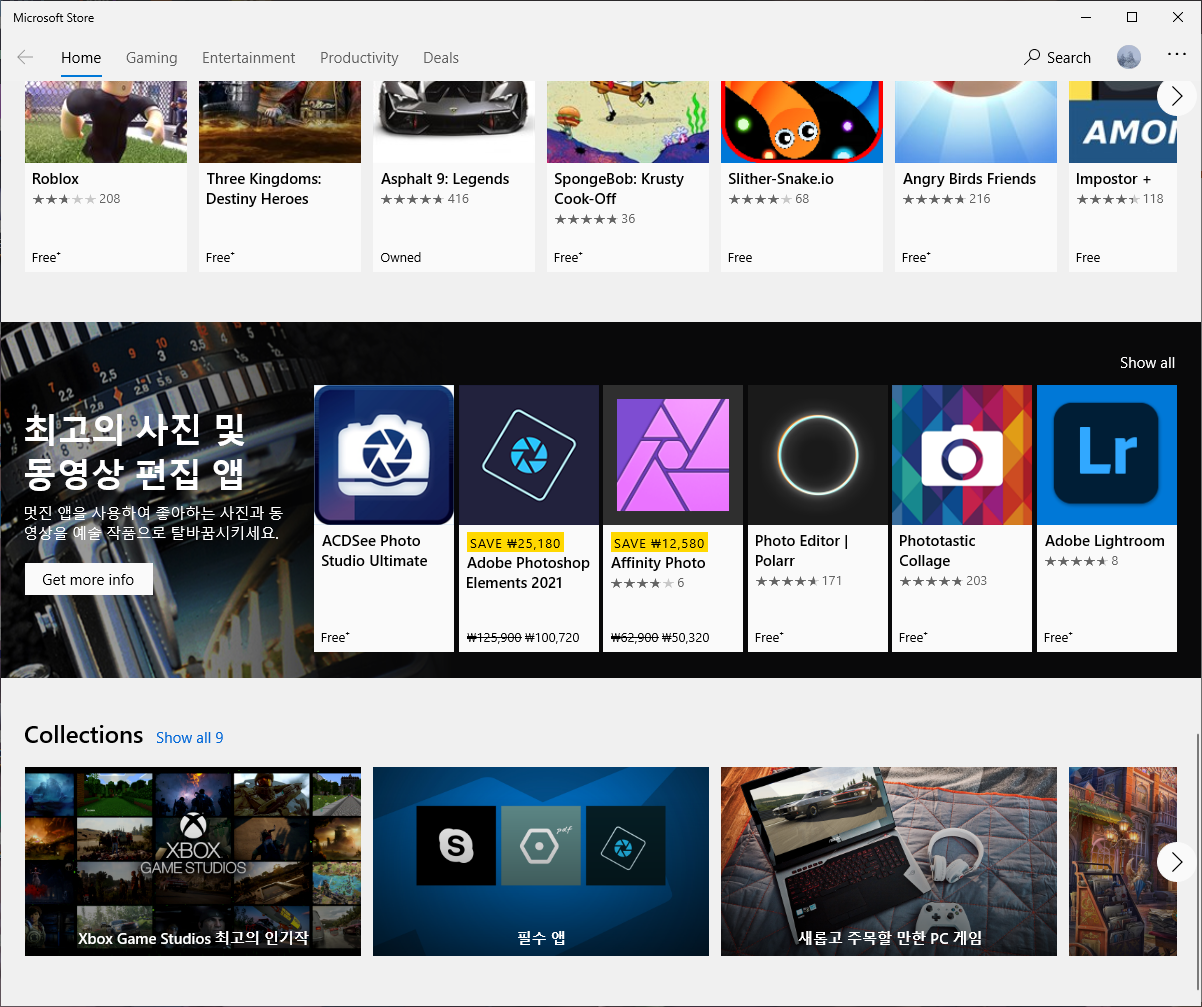Click the 필수 앱 collection label
1202x1007 pixels.
click(x=541, y=938)
